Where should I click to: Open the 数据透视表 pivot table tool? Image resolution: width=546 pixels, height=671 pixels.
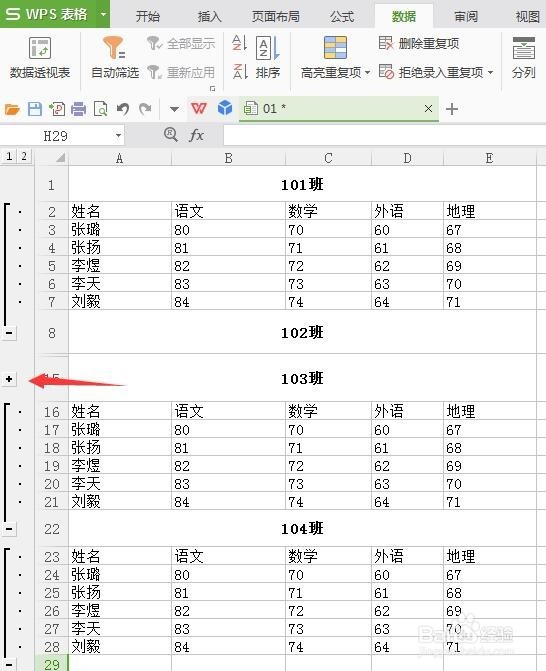40,58
